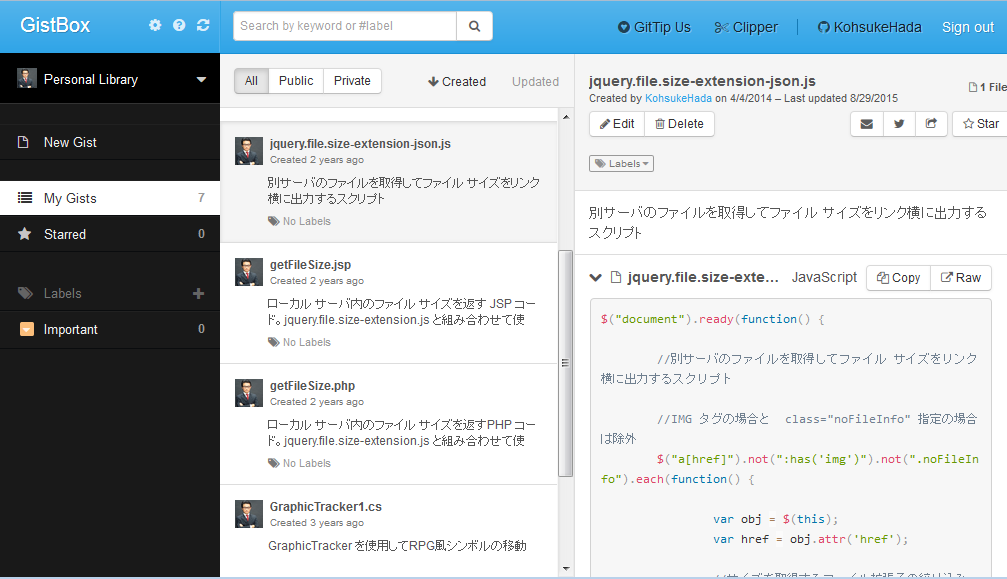Click avatar of getFileSize.php gist
1007x579 pixels.
[x=249, y=393]
